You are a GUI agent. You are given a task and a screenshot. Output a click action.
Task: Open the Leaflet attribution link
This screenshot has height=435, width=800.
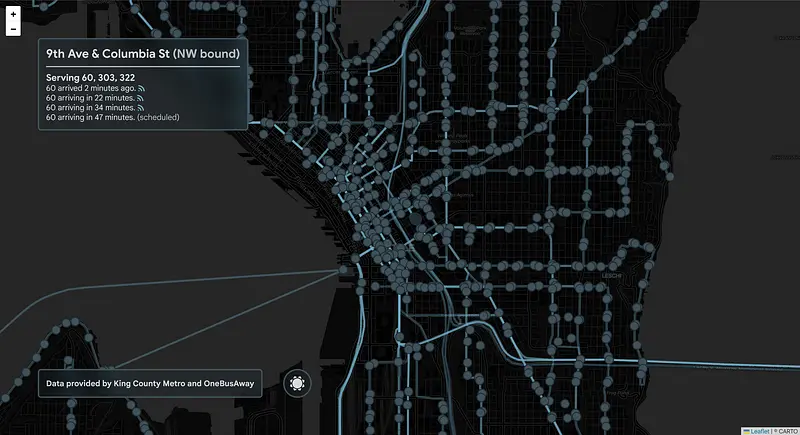(760, 430)
